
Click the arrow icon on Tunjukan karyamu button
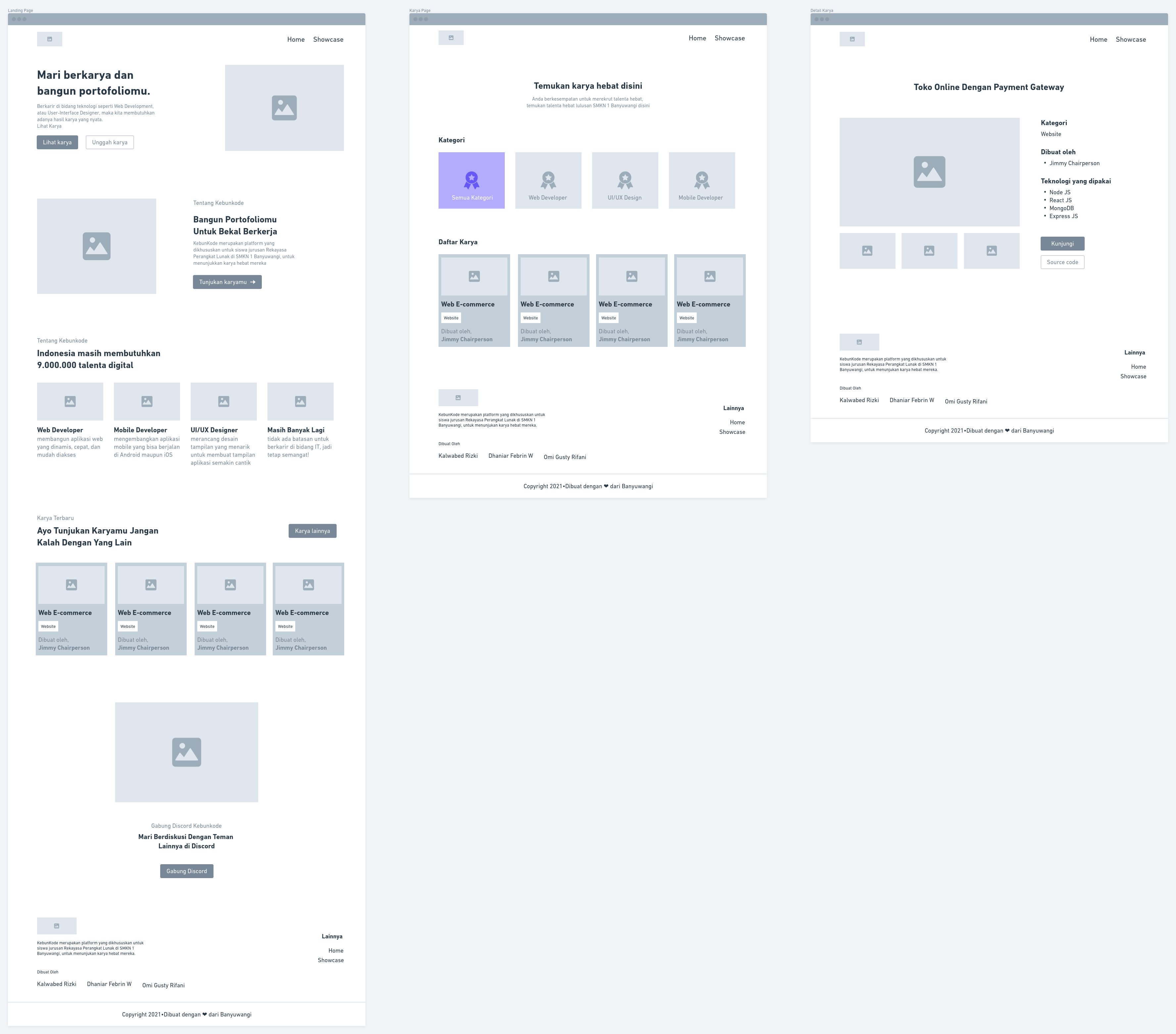click(x=253, y=282)
